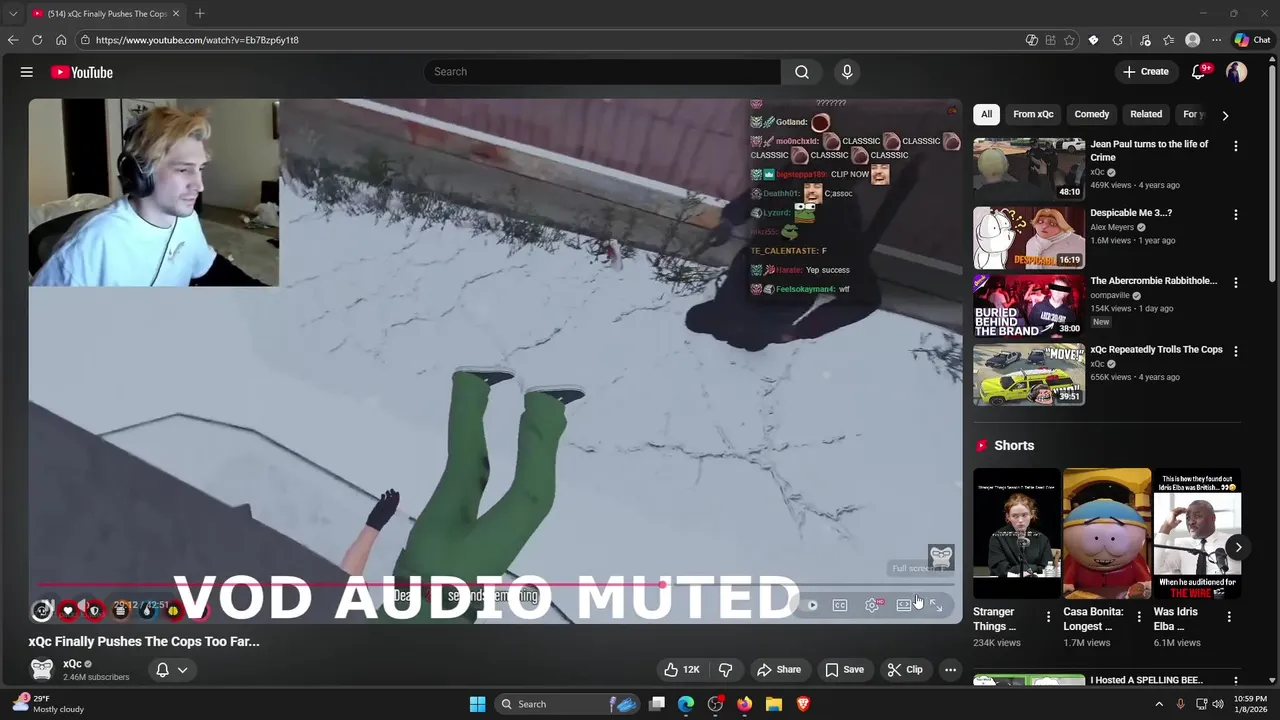1280x720 pixels.
Task: Open browser extensions puzzle icon
Action: [x=1117, y=40]
